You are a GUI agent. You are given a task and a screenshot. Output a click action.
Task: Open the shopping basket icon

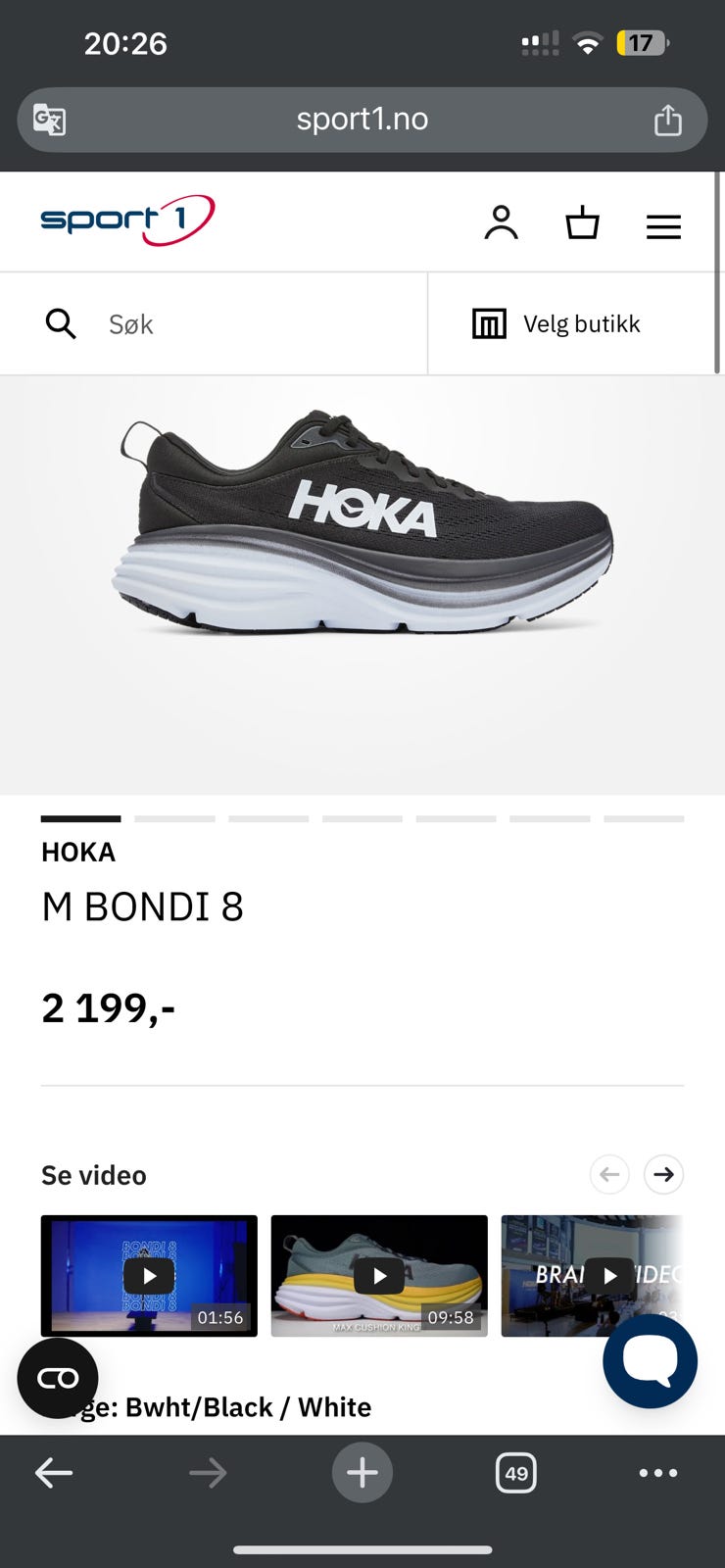582,222
